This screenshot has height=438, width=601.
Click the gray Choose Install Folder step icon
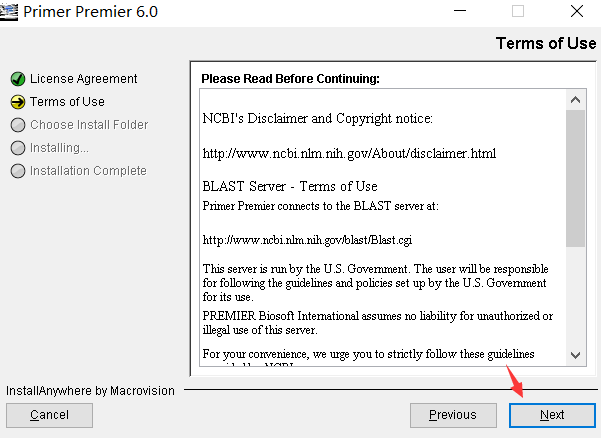(18, 125)
